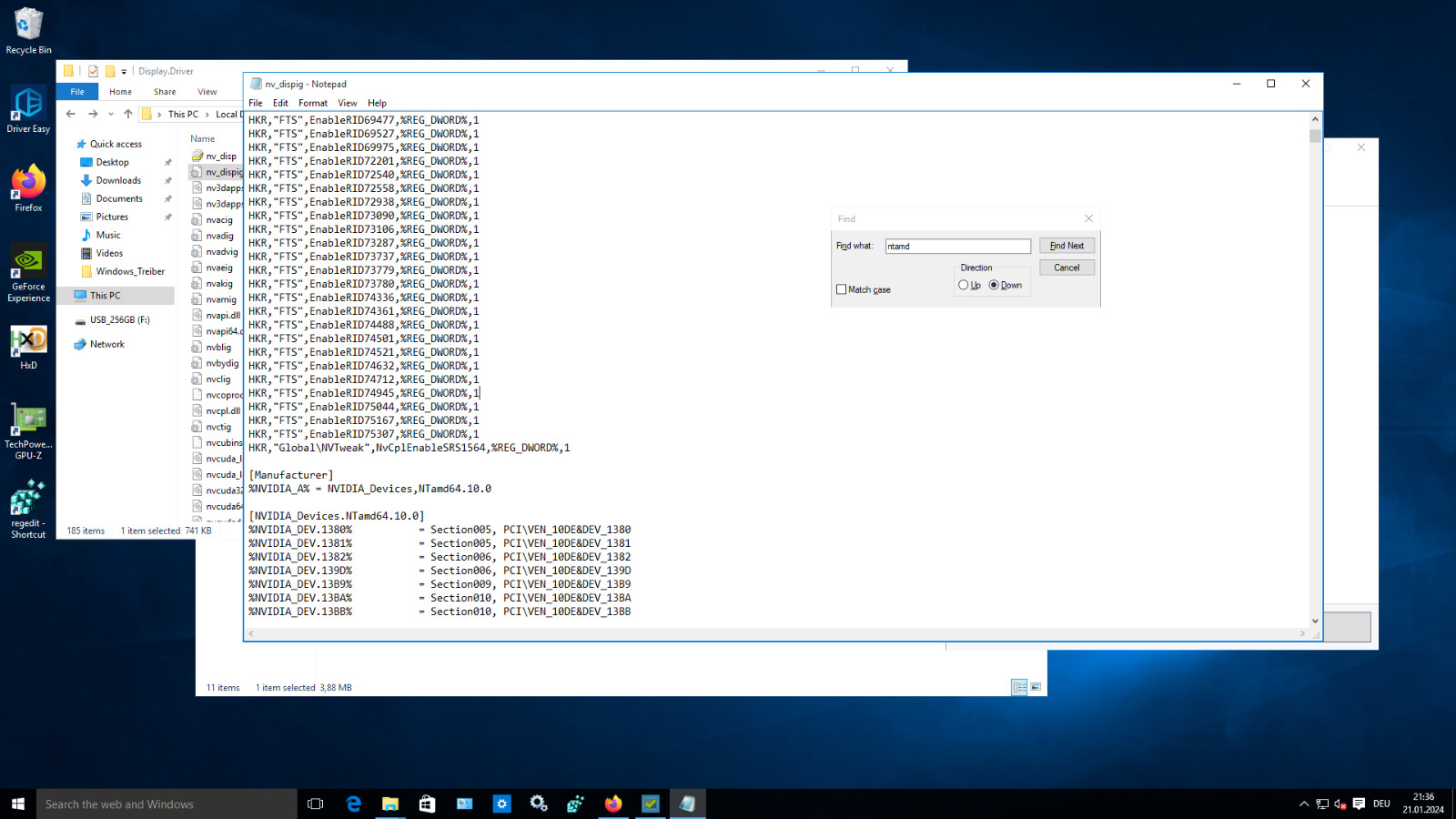This screenshot has width=1456, height=819.
Task: Open HxD hex editor shortcut
Action: 28,348
